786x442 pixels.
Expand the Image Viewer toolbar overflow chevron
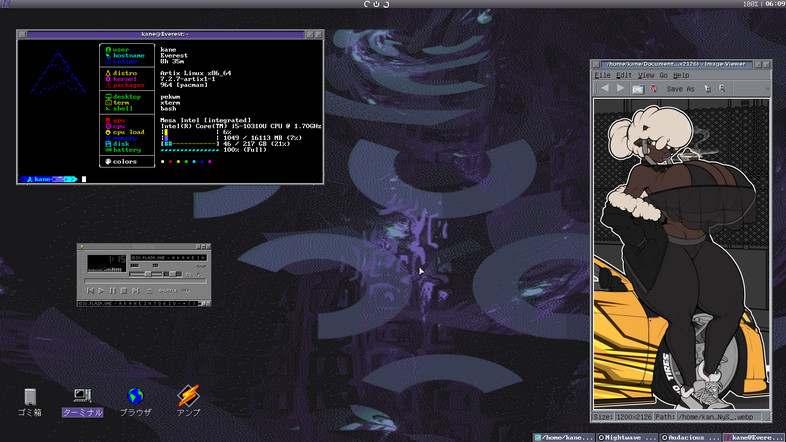(766, 89)
